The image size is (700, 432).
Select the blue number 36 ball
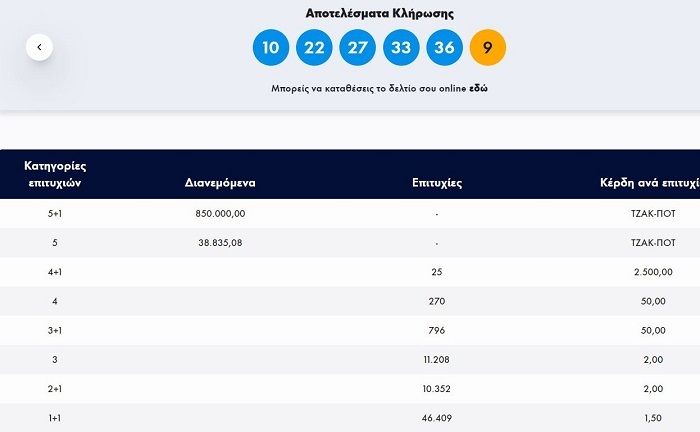(444, 47)
